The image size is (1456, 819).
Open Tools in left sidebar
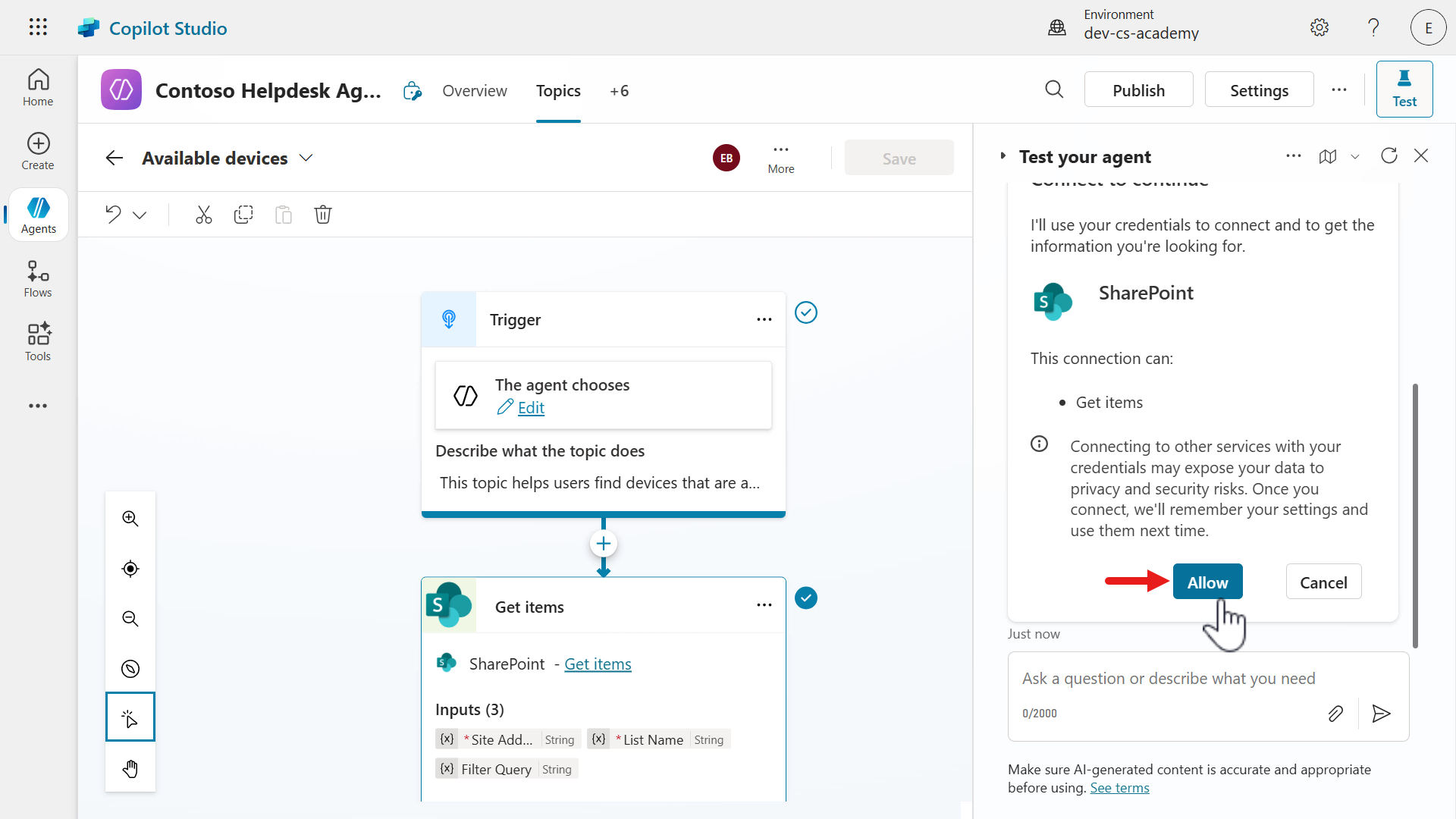[38, 342]
